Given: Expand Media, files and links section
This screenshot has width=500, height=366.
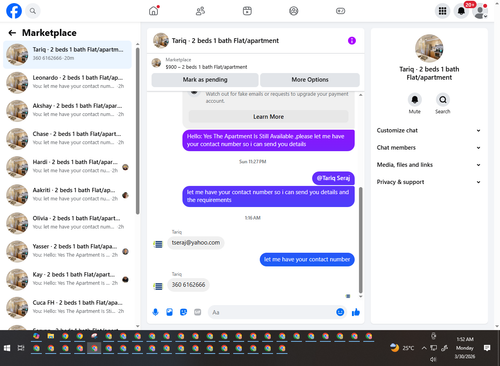Looking at the screenshot, I should point(429,165).
